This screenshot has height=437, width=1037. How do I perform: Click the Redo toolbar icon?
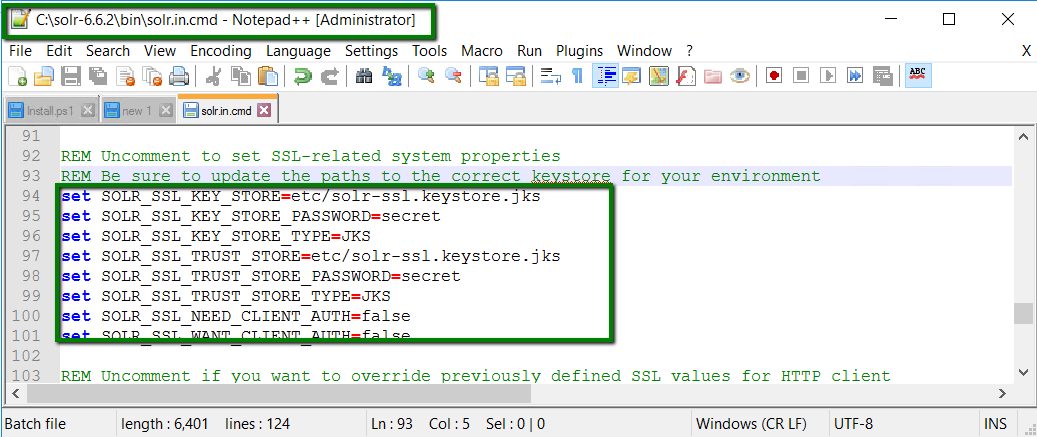pos(329,76)
